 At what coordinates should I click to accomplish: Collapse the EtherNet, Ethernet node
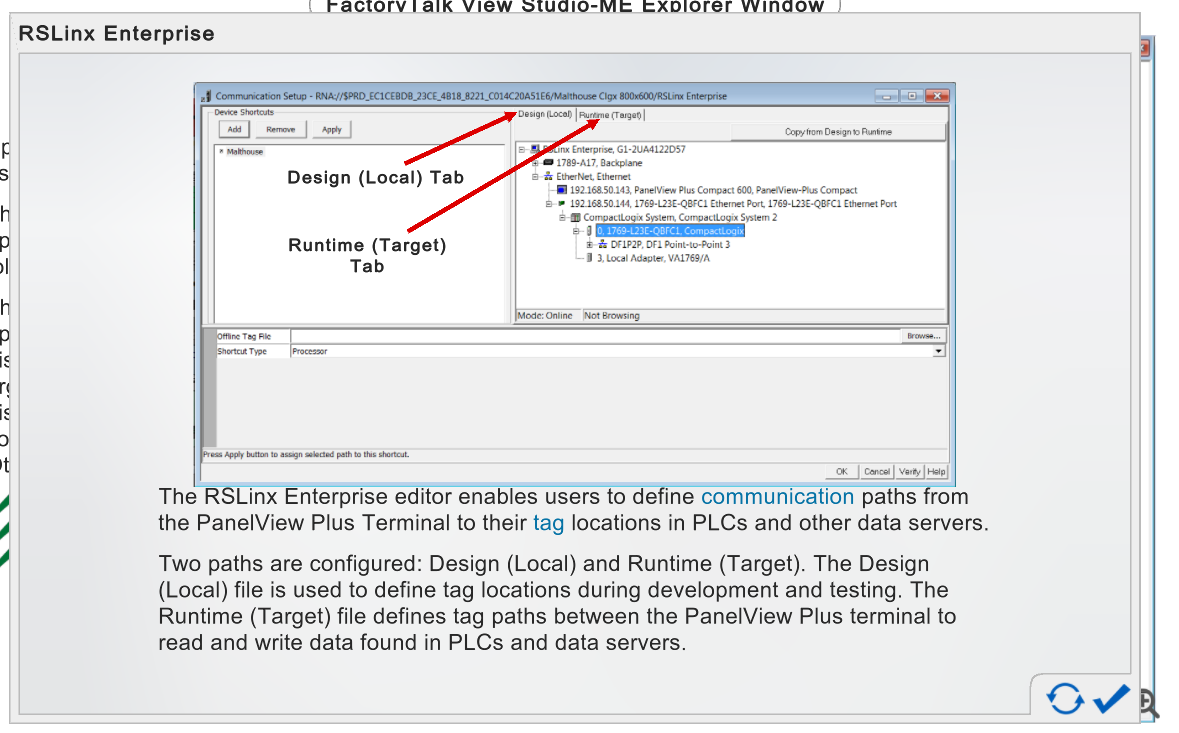(535, 177)
